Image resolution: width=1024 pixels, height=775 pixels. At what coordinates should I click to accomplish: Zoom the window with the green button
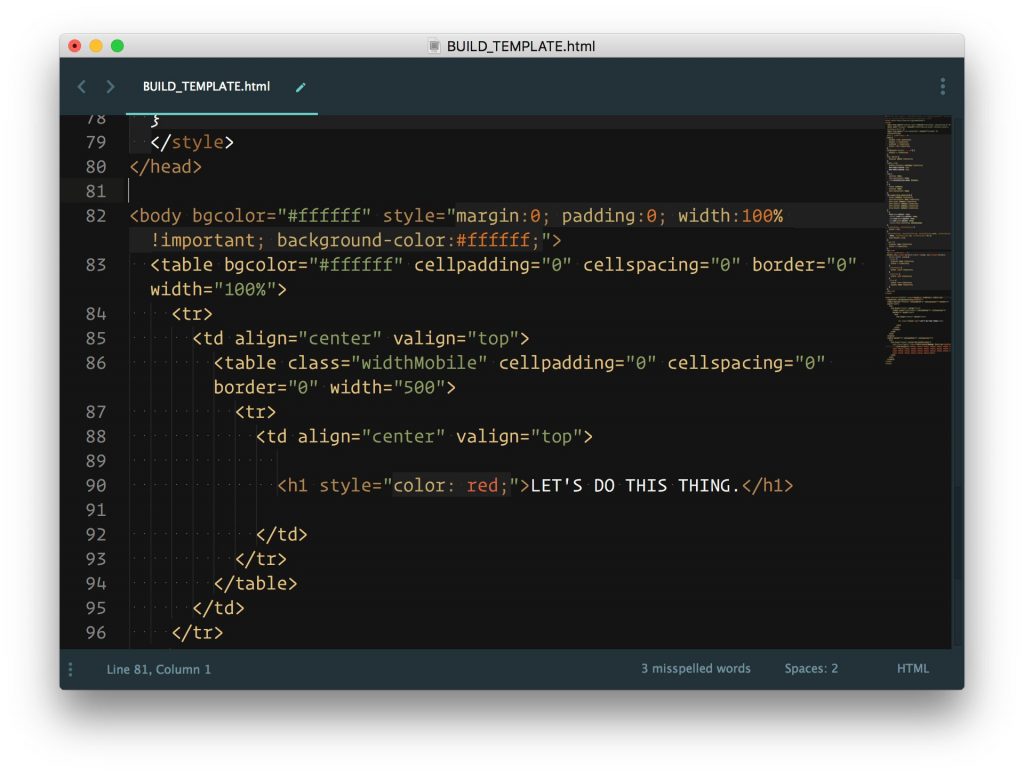pos(118,46)
